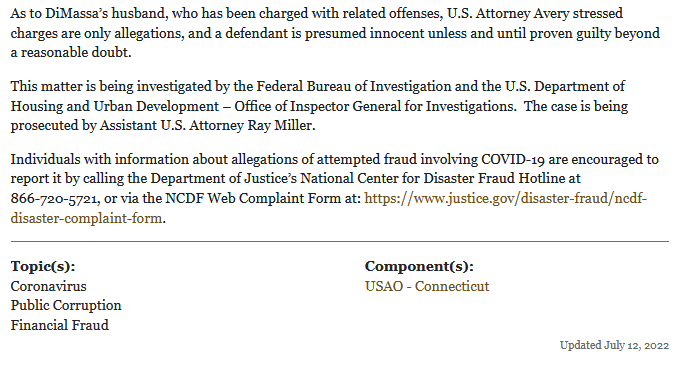Click the hotline number 866-720-5721
This screenshot has height=368, width=683.
point(54,199)
